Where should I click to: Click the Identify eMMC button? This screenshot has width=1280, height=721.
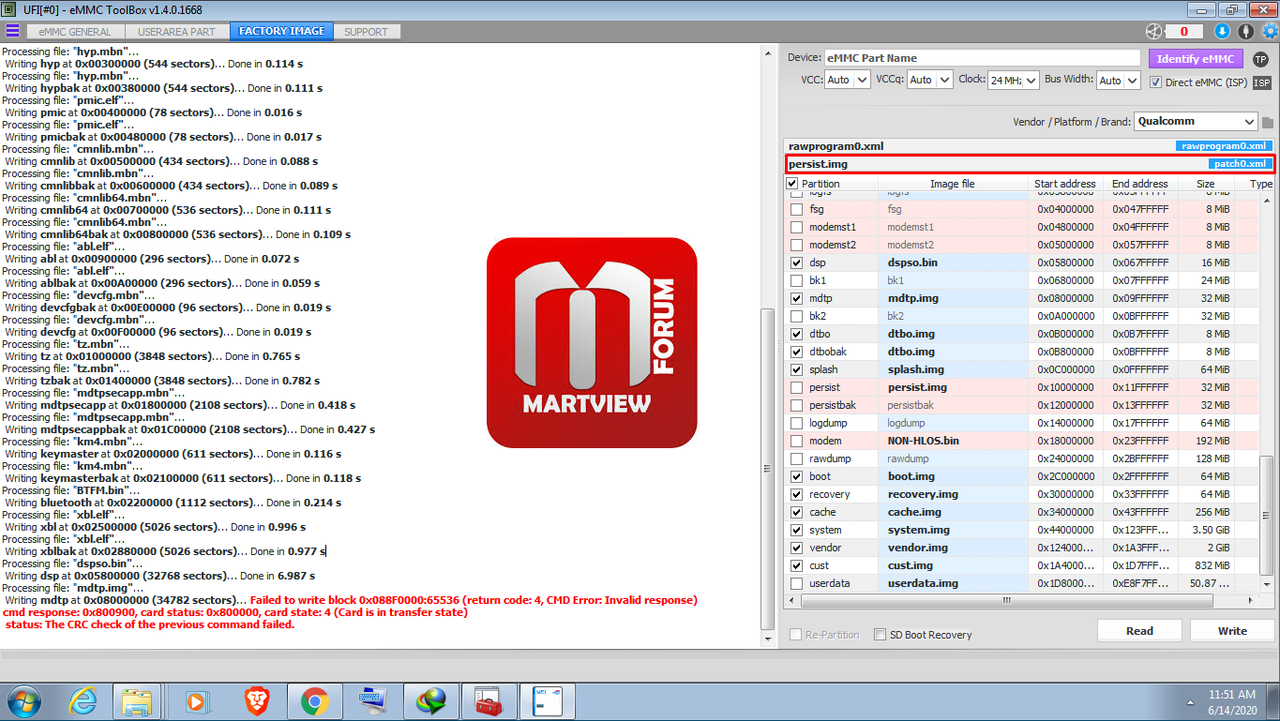[1195, 59]
